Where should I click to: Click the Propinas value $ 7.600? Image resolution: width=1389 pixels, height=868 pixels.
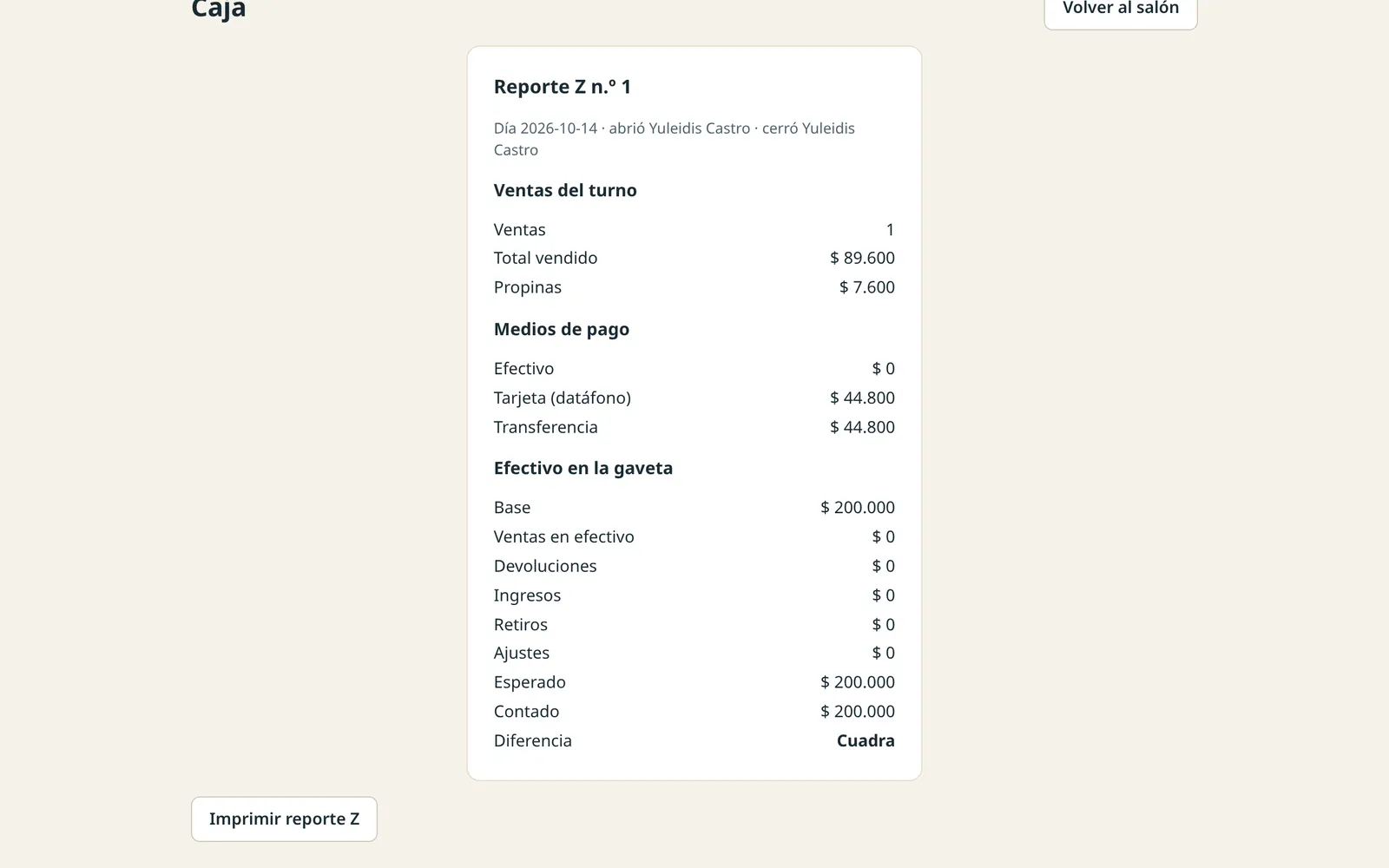tap(866, 287)
